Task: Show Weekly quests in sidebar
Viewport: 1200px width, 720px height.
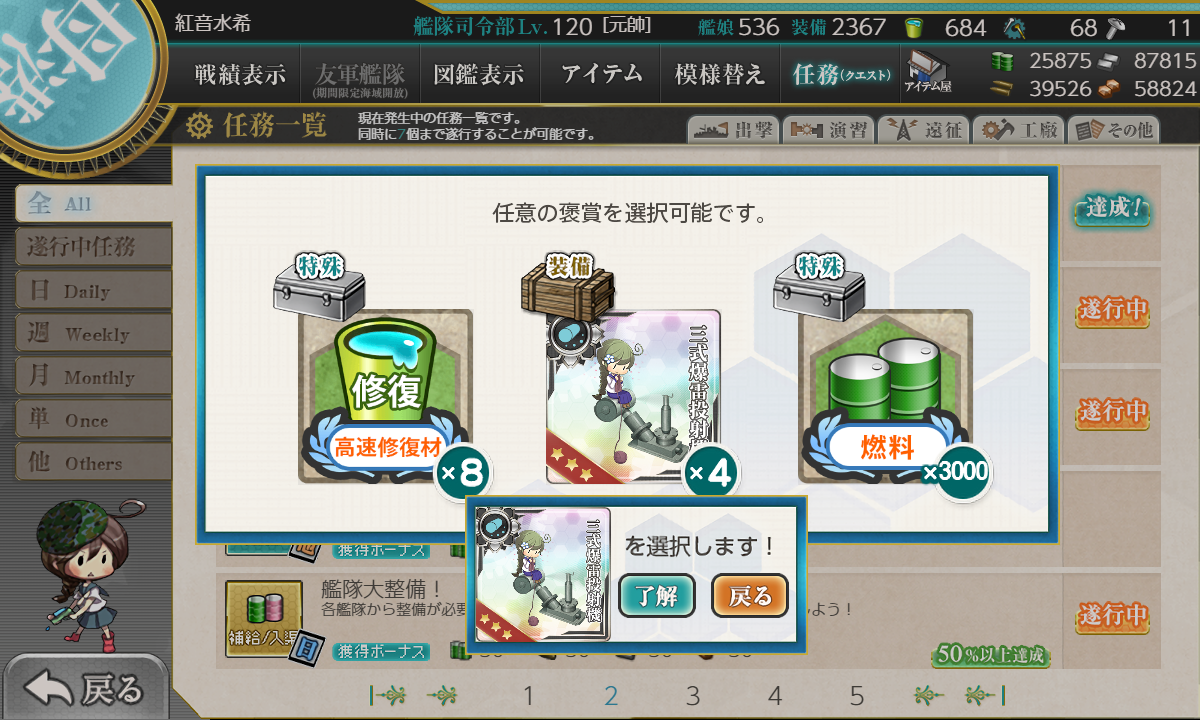Action: coord(93,333)
